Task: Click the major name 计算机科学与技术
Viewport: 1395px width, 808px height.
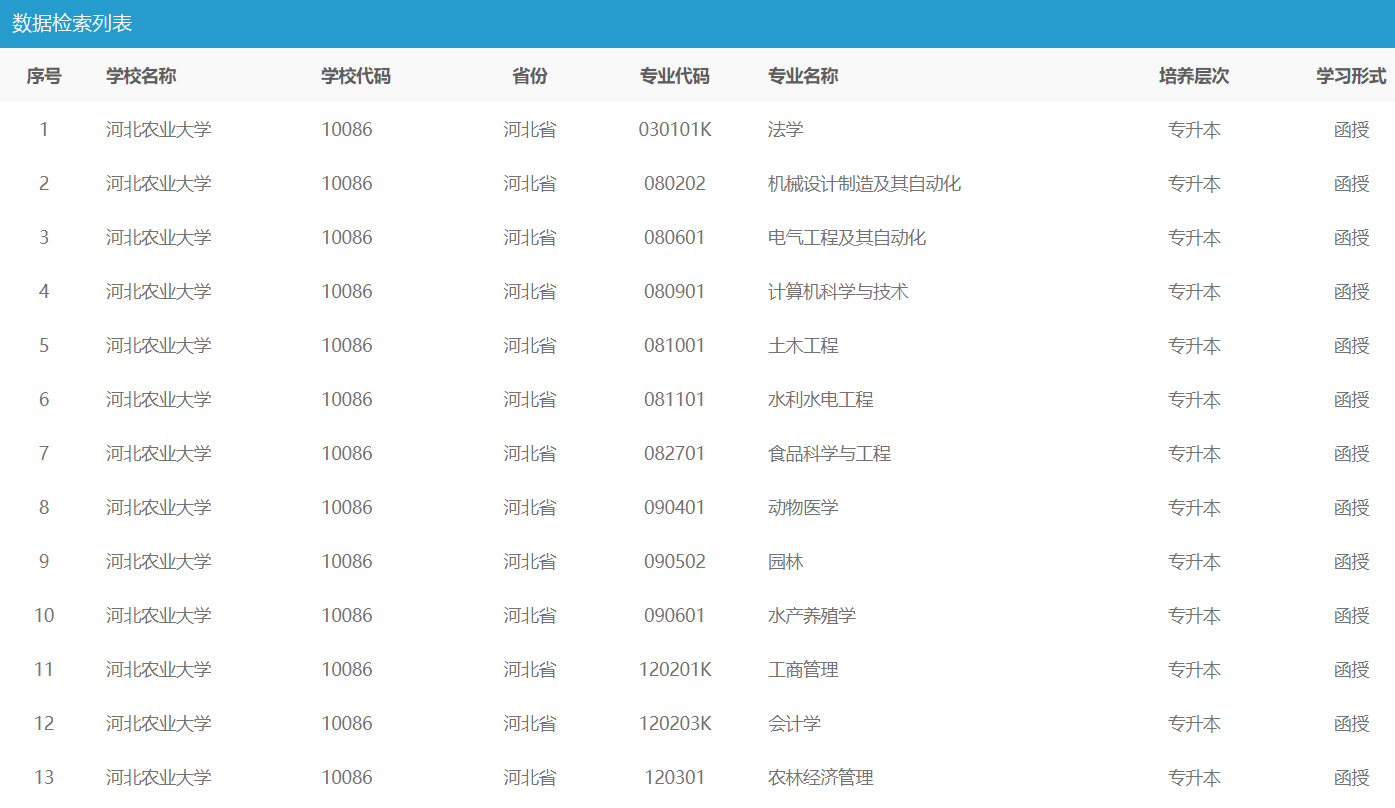Action: (838, 292)
